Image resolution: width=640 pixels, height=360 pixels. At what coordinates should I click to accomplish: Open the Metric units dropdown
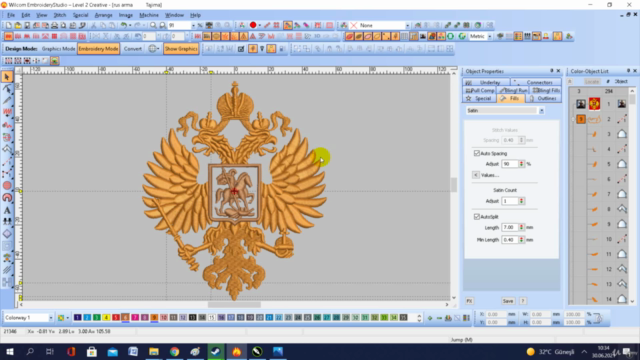489,36
